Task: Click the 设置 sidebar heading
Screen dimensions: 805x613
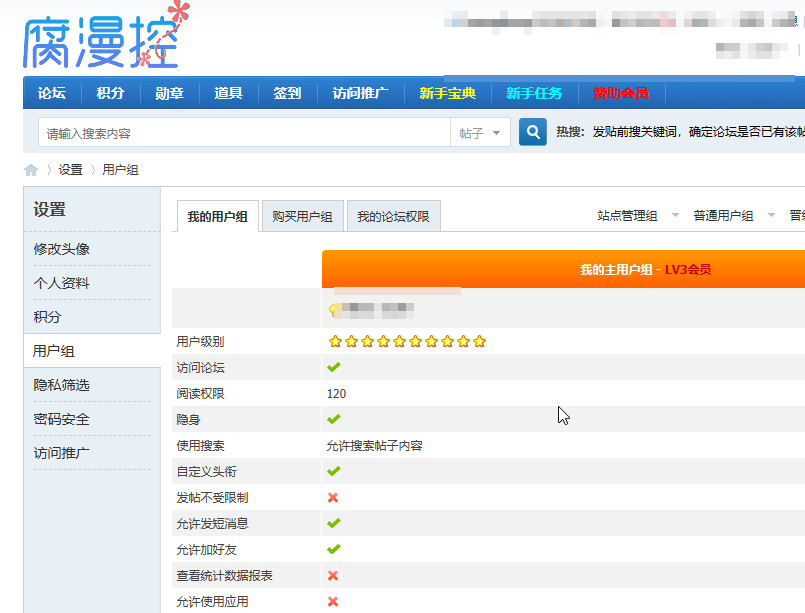Action: [49, 209]
